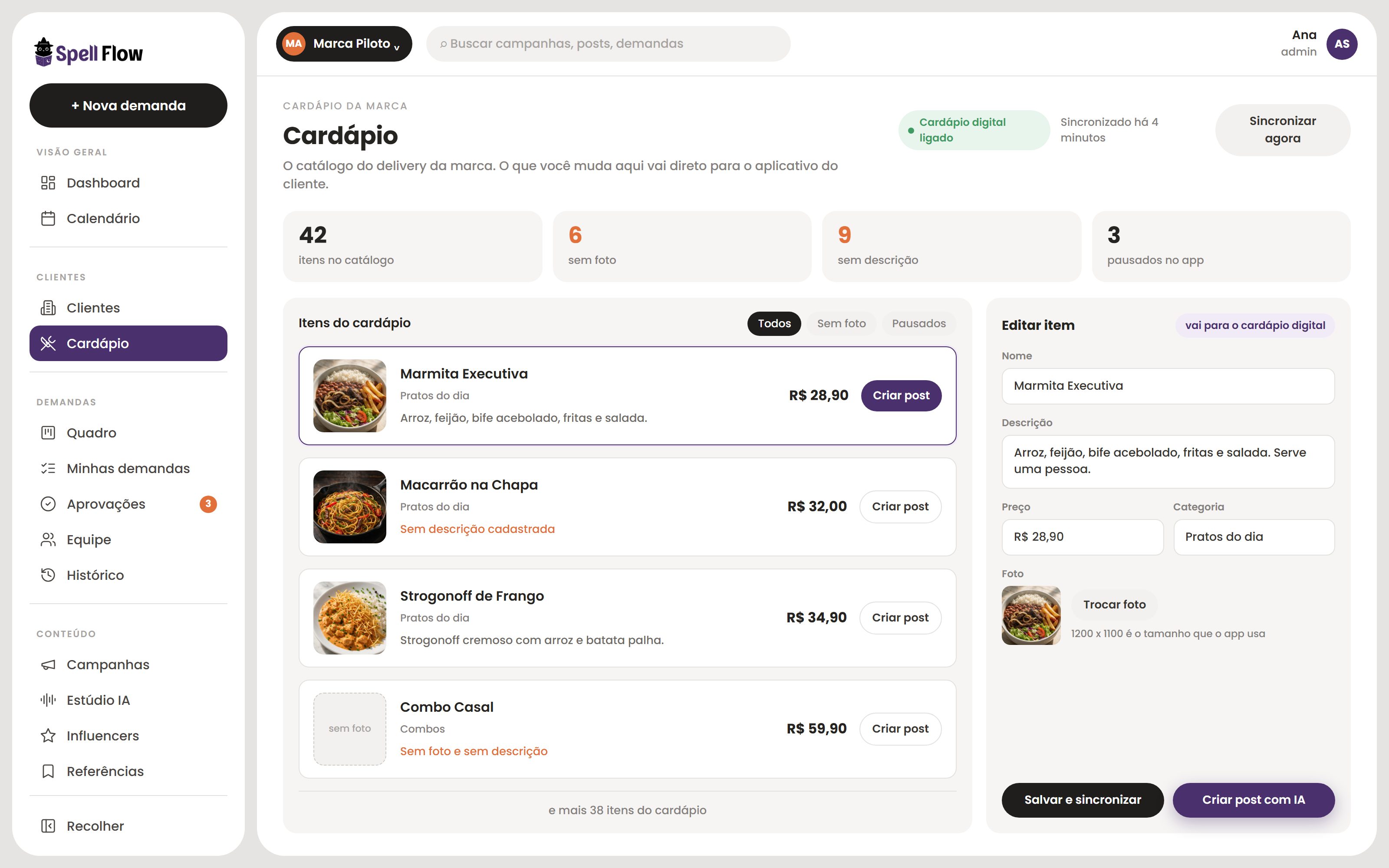Expand the 'e mais 38 itens do cardápio' list
The height and width of the screenshot is (868, 1389).
(627, 810)
